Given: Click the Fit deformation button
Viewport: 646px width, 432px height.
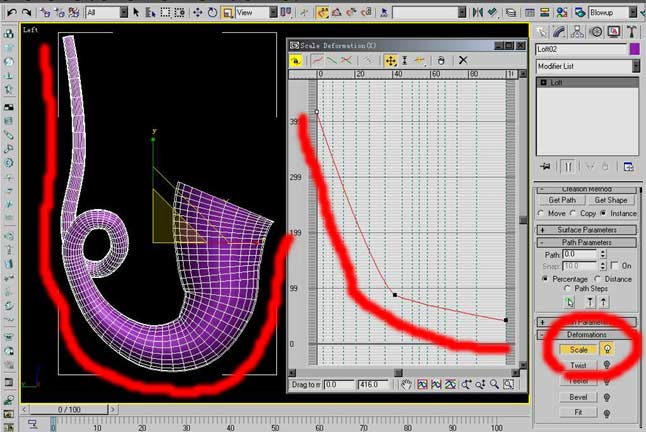Looking at the screenshot, I should point(578,412).
